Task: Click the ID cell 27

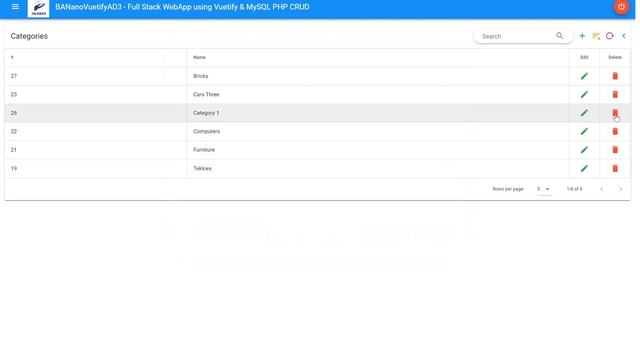Action: (x=96, y=76)
